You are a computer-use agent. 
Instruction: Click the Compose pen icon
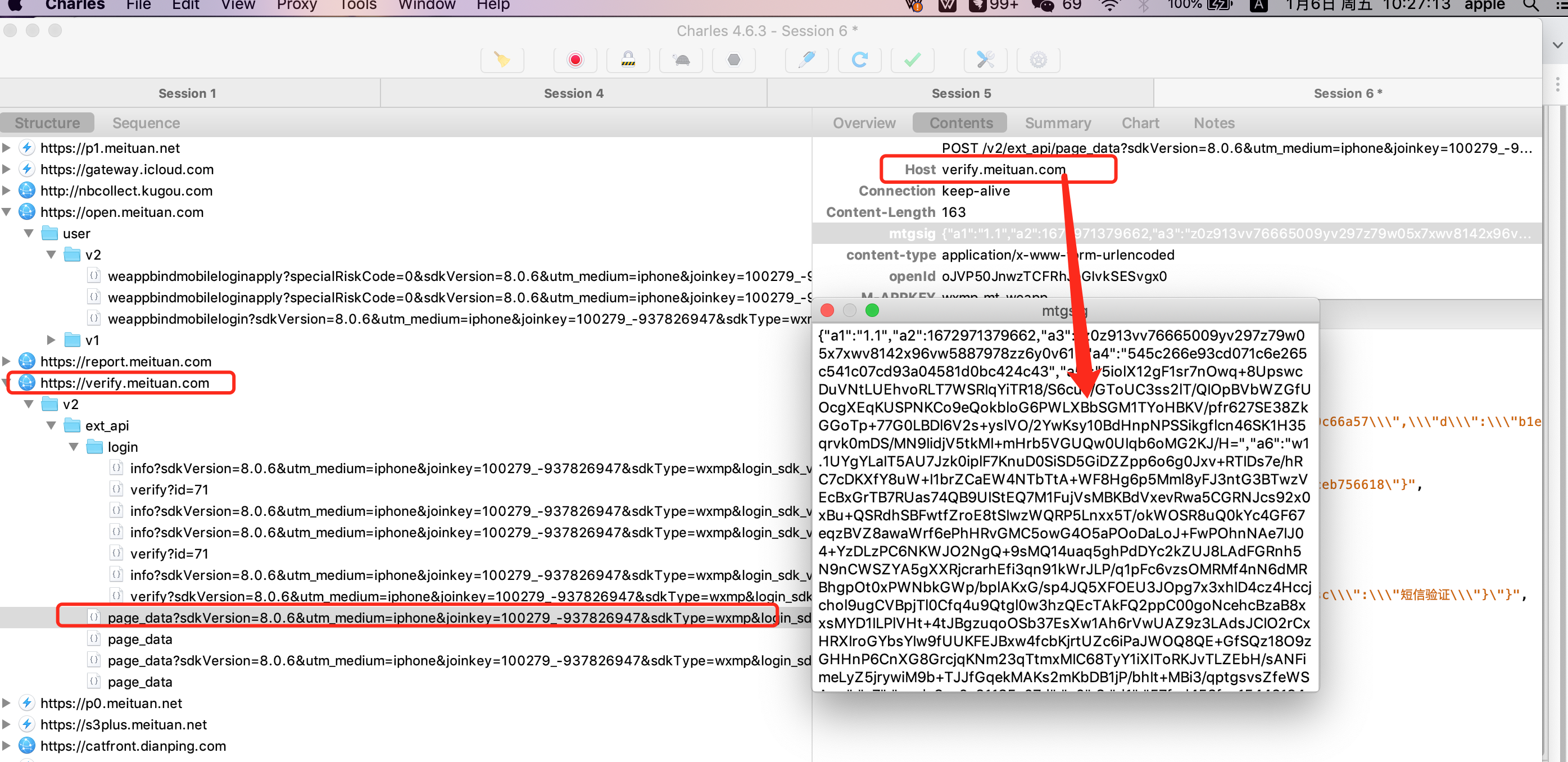point(807,60)
